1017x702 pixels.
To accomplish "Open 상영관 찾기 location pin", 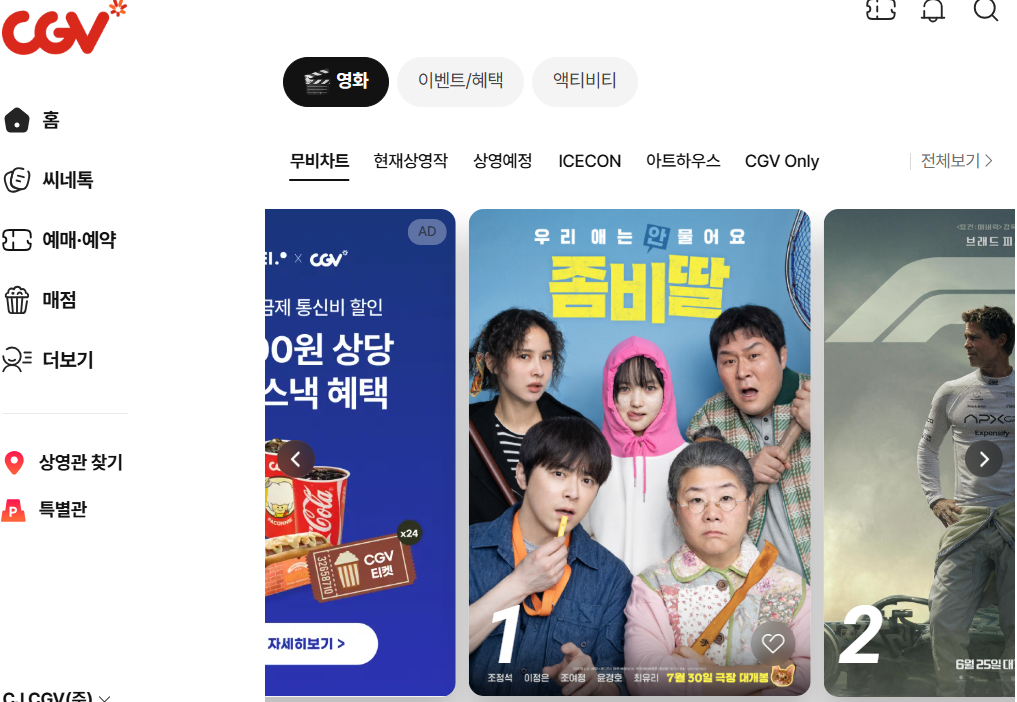I will coord(64,463).
